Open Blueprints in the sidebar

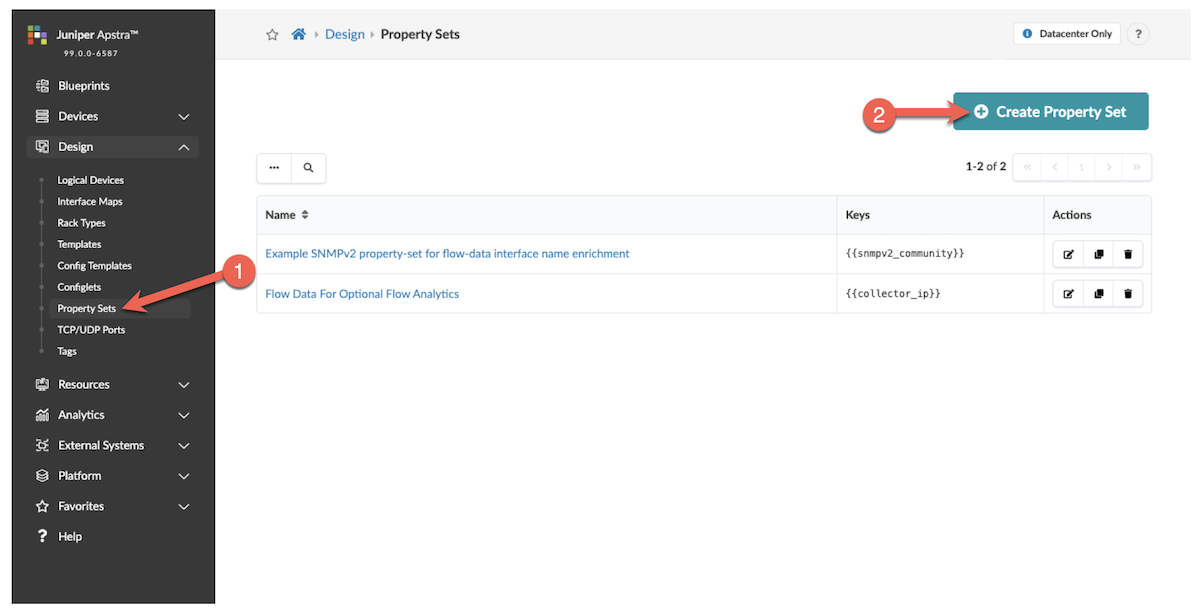[x=84, y=86]
